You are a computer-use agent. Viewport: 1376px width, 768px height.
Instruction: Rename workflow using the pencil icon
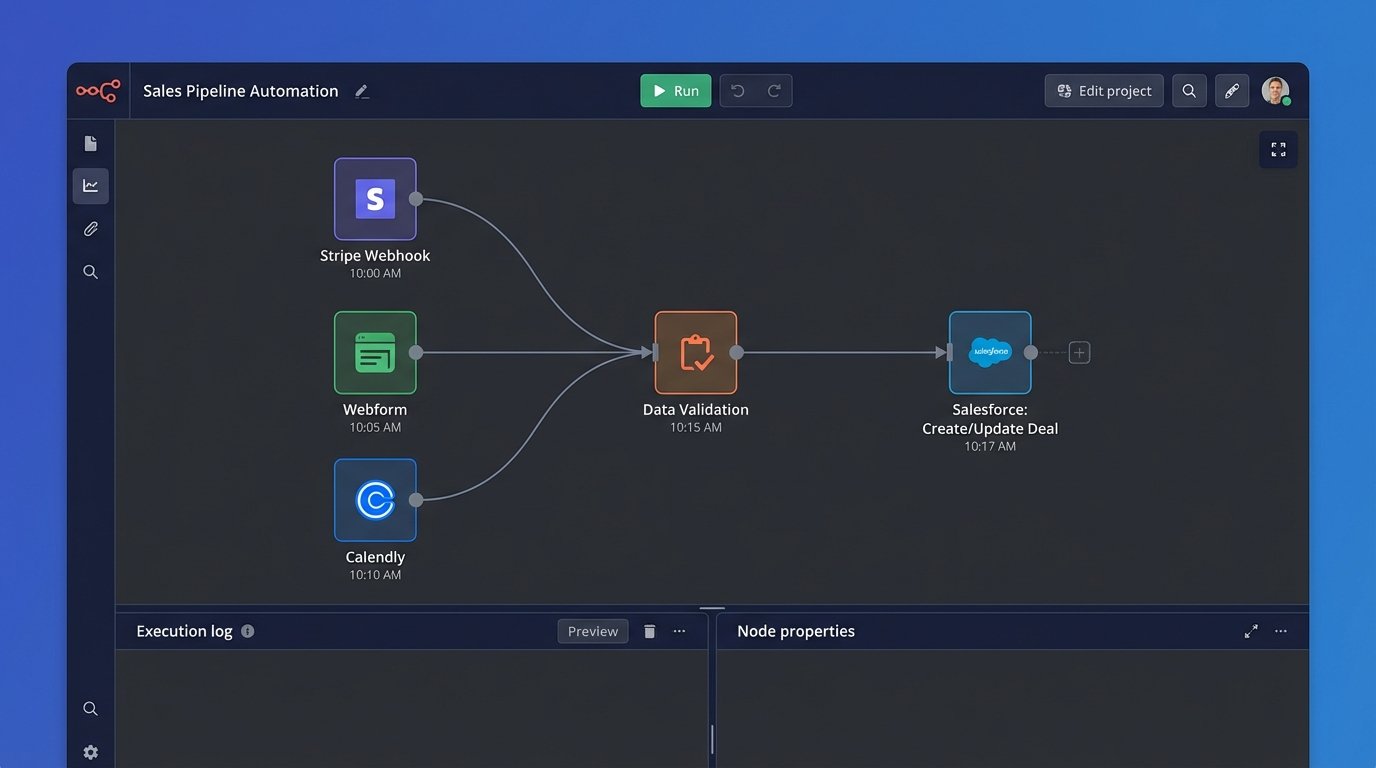(x=362, y=91)
